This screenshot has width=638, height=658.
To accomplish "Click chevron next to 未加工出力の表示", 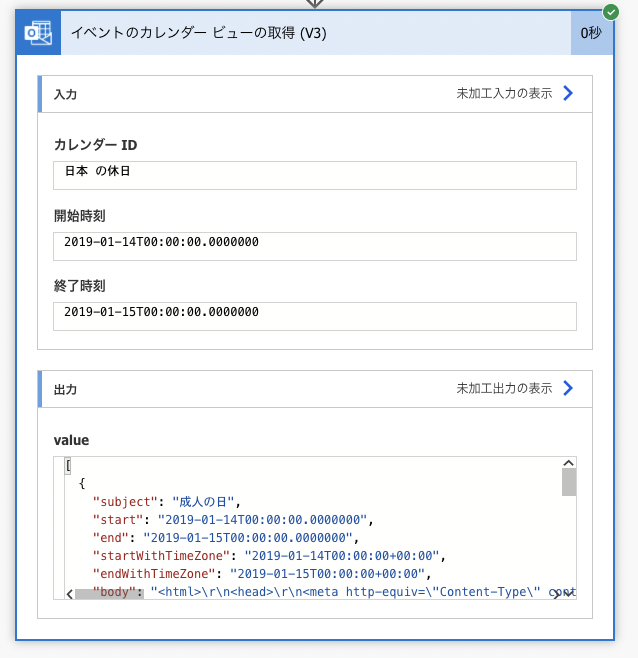I will [x=568, y=388].
